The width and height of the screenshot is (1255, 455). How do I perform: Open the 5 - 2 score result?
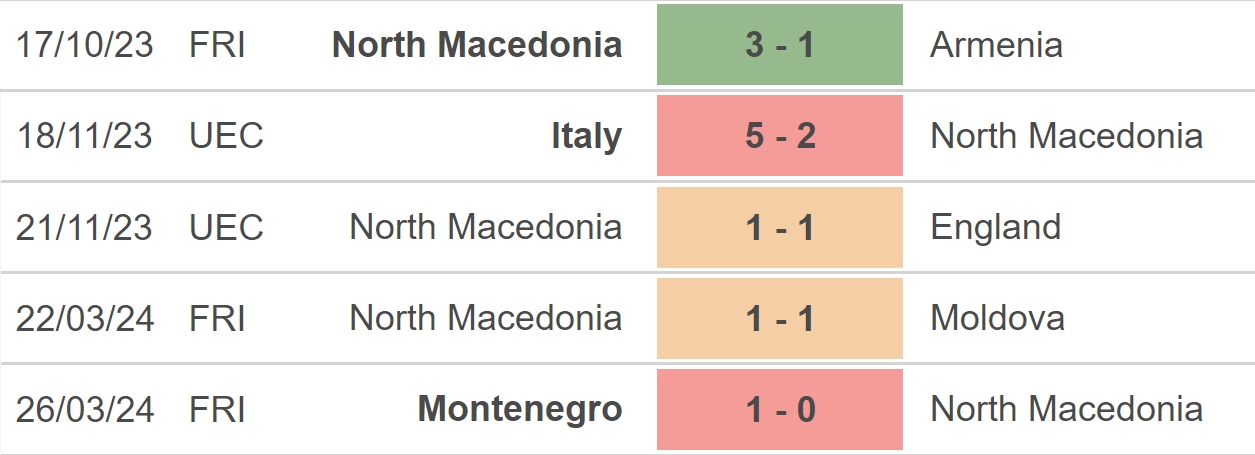tap(779, 136)
